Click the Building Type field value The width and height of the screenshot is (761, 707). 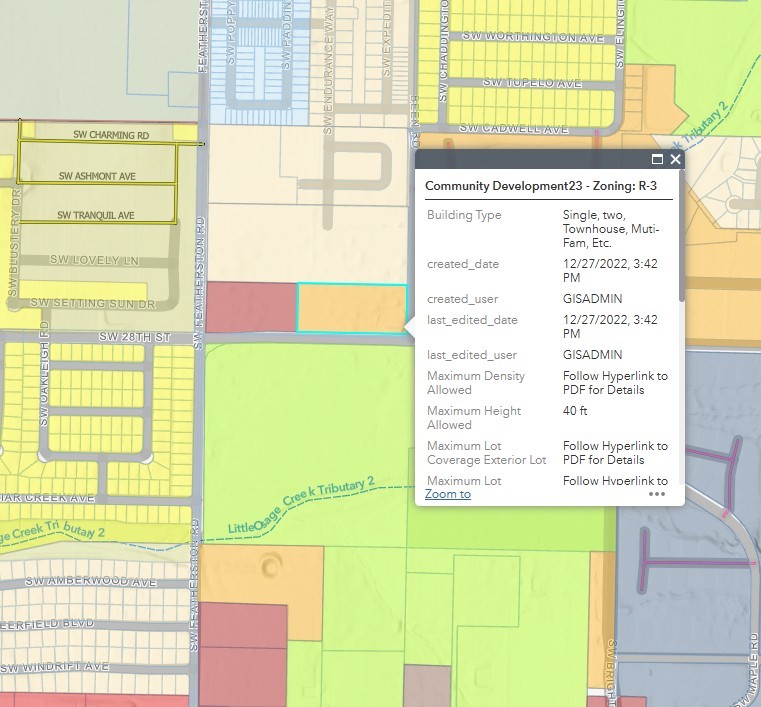612,229
